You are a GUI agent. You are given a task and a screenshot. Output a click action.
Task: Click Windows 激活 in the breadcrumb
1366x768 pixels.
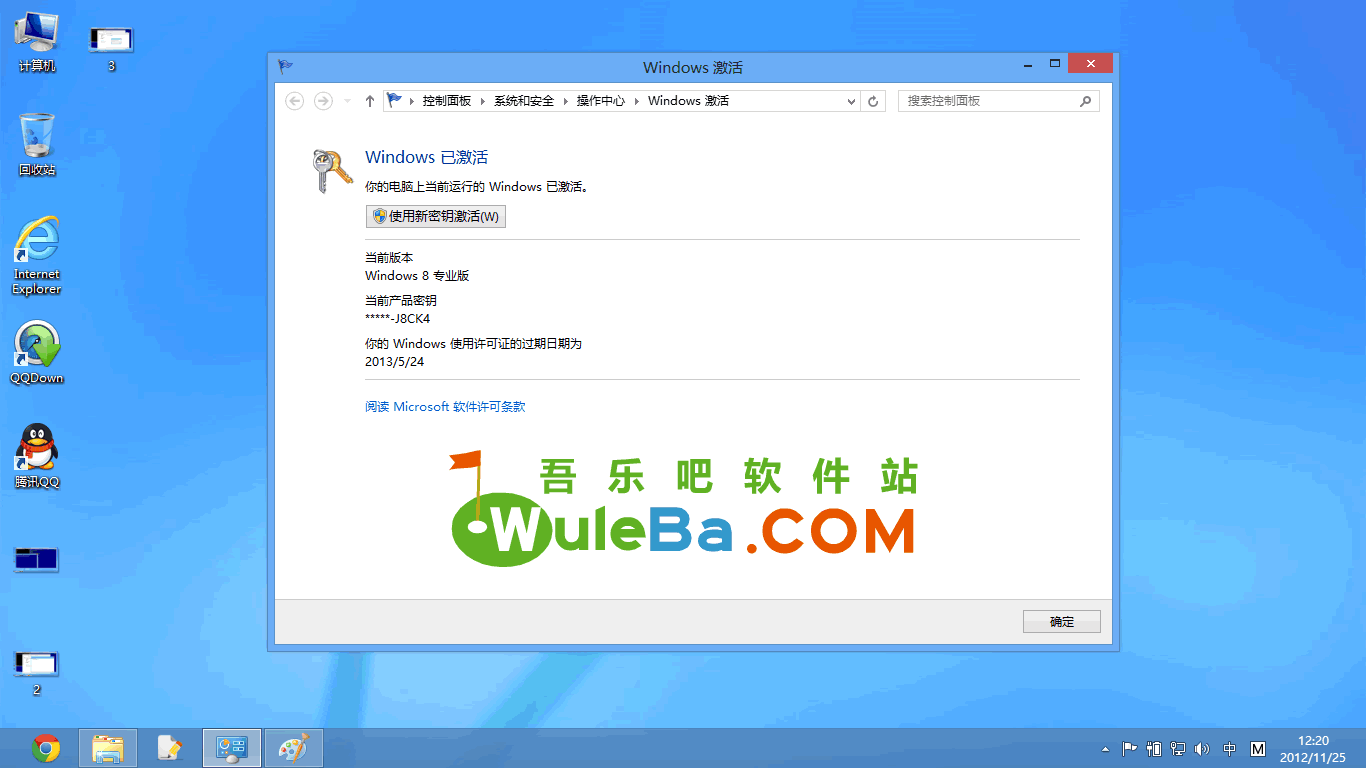pyautogui.click(x=689, y=101)
